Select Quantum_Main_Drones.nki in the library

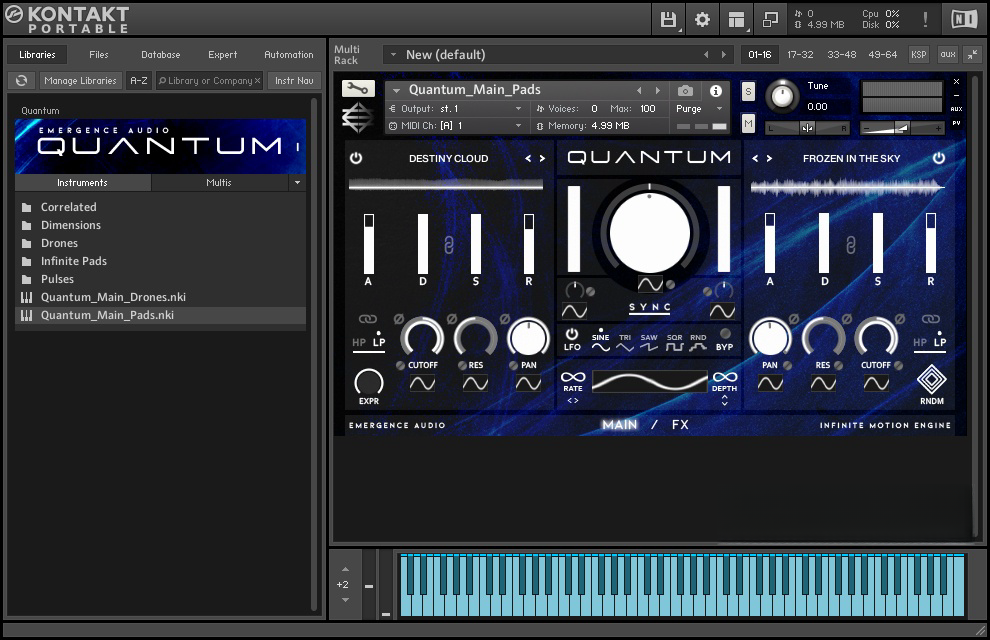point(113,297)
